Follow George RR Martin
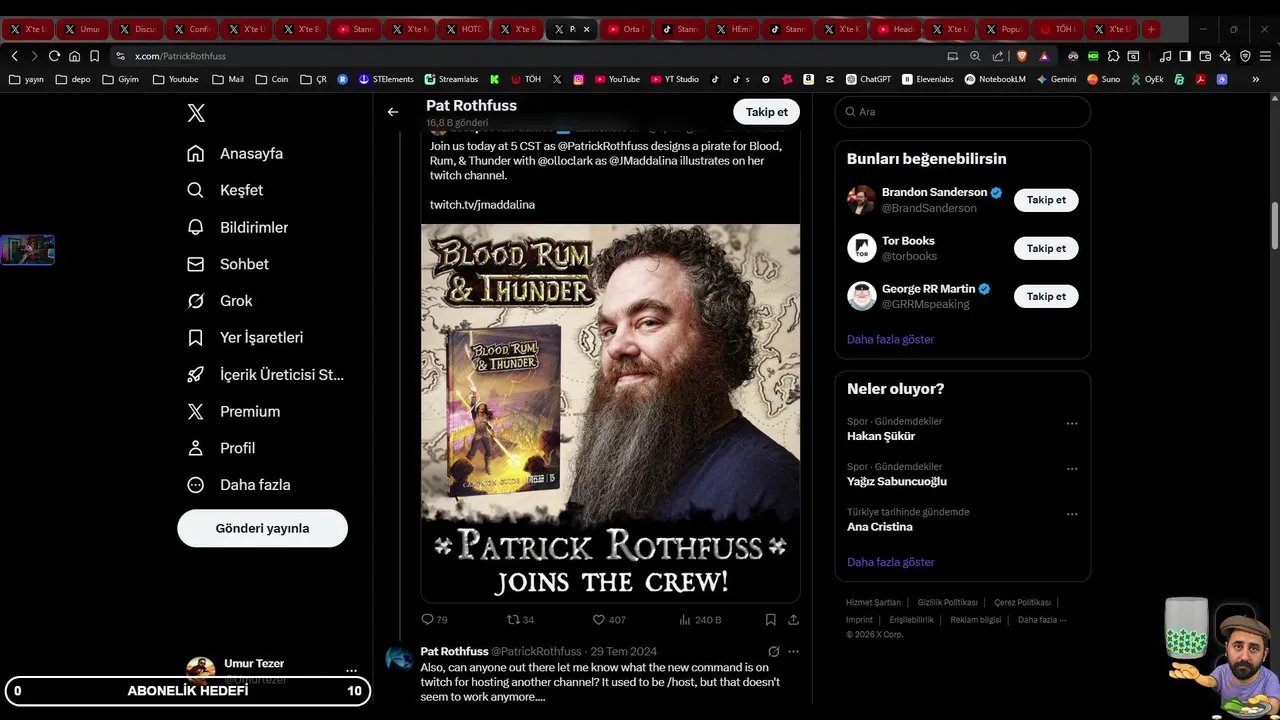This screenshot has height=720, width=1280. (x=1046, y=296)
